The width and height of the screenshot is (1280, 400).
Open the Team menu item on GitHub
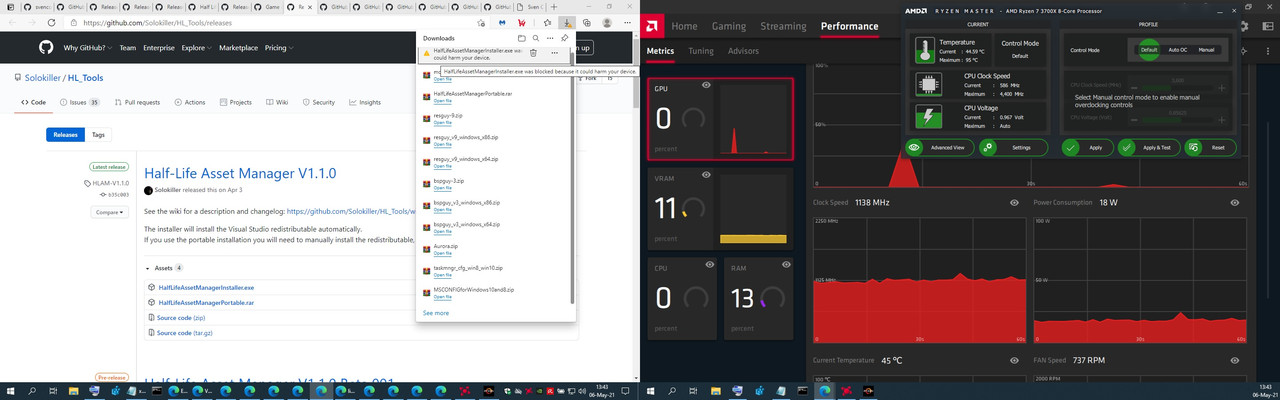coord(128,47)
